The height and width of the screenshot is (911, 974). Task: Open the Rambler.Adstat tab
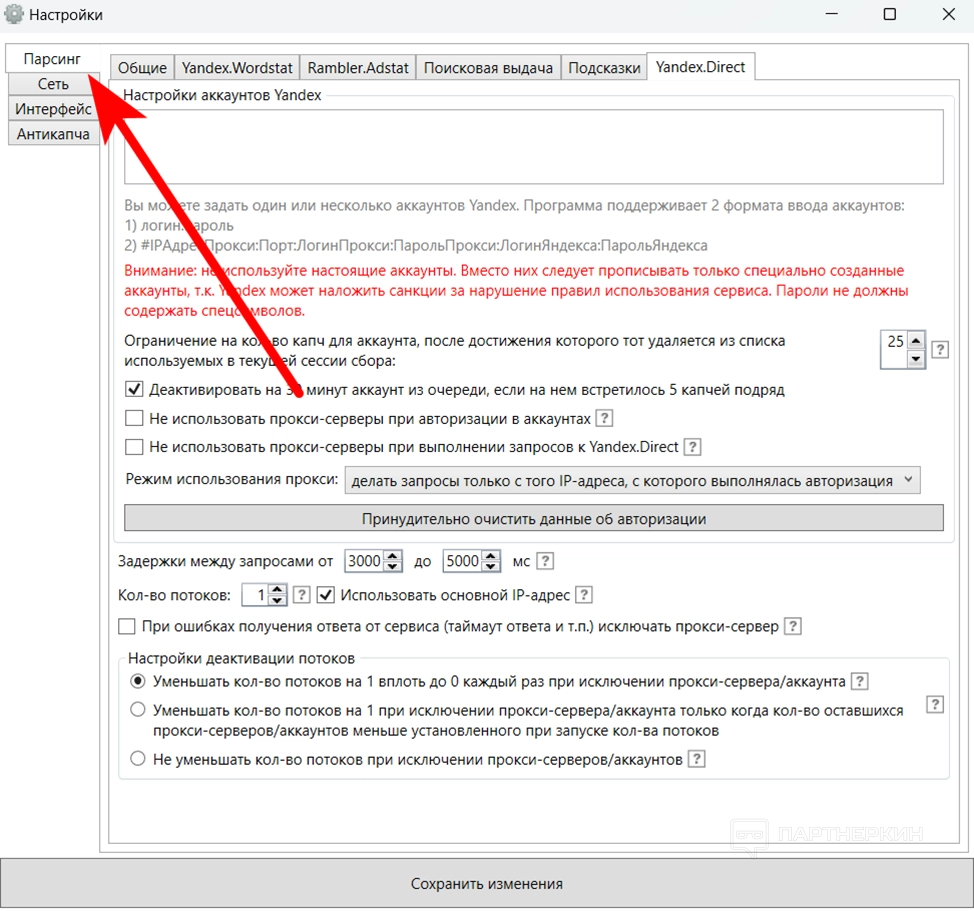pos(358,67)
